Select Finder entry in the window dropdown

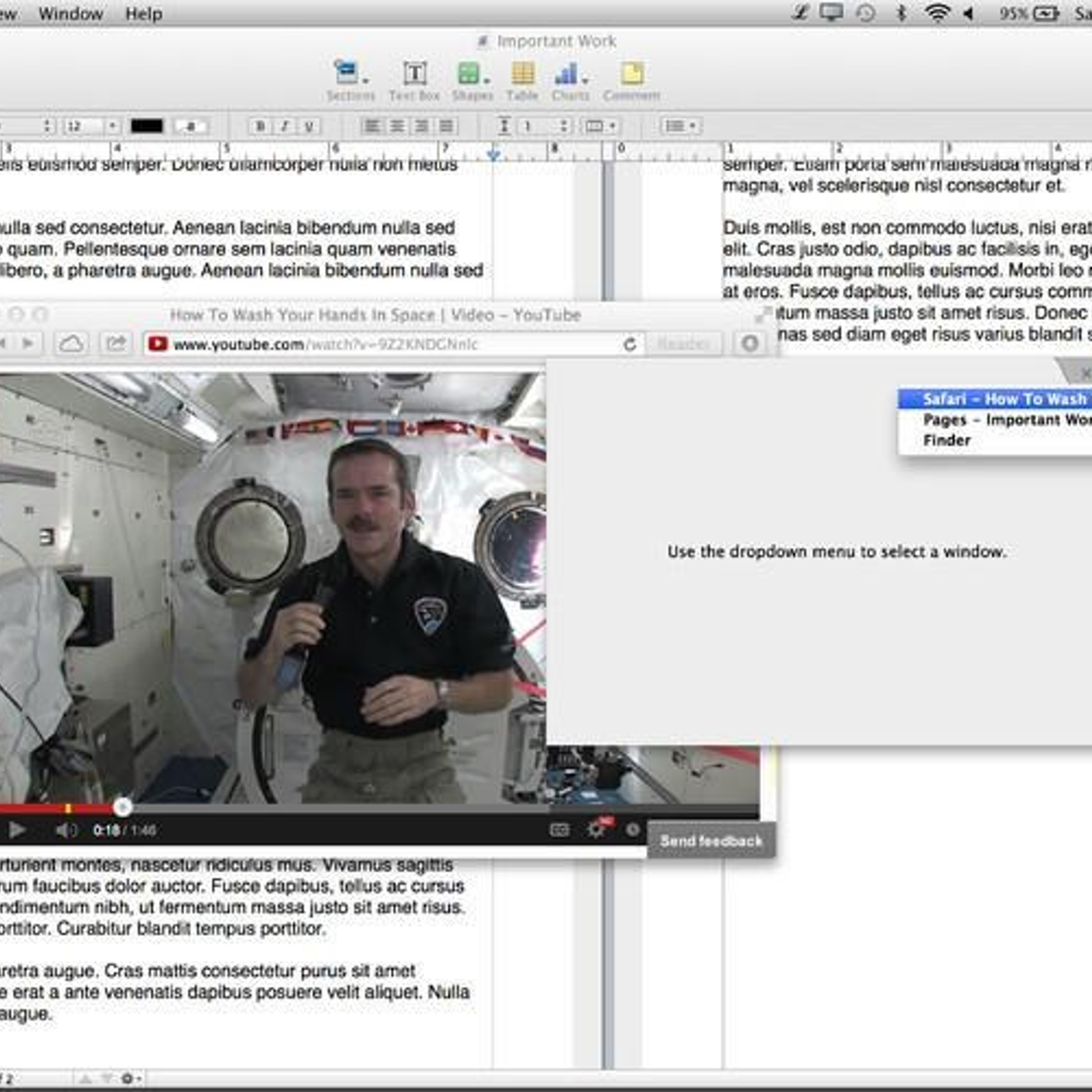tap(996, 440)
